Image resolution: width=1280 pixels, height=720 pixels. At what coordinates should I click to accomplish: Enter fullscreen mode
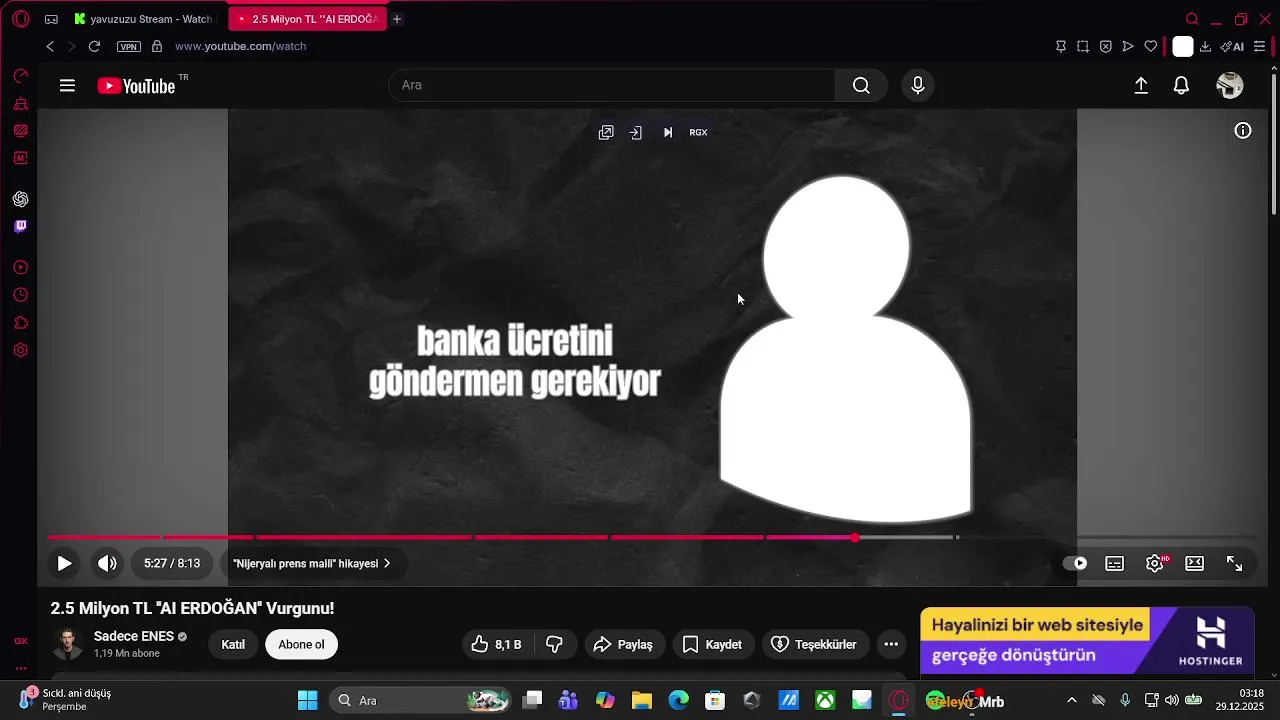1235,563
